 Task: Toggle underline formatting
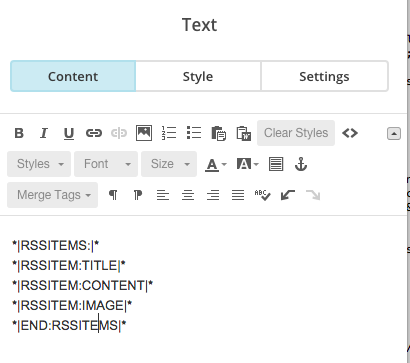69,133
